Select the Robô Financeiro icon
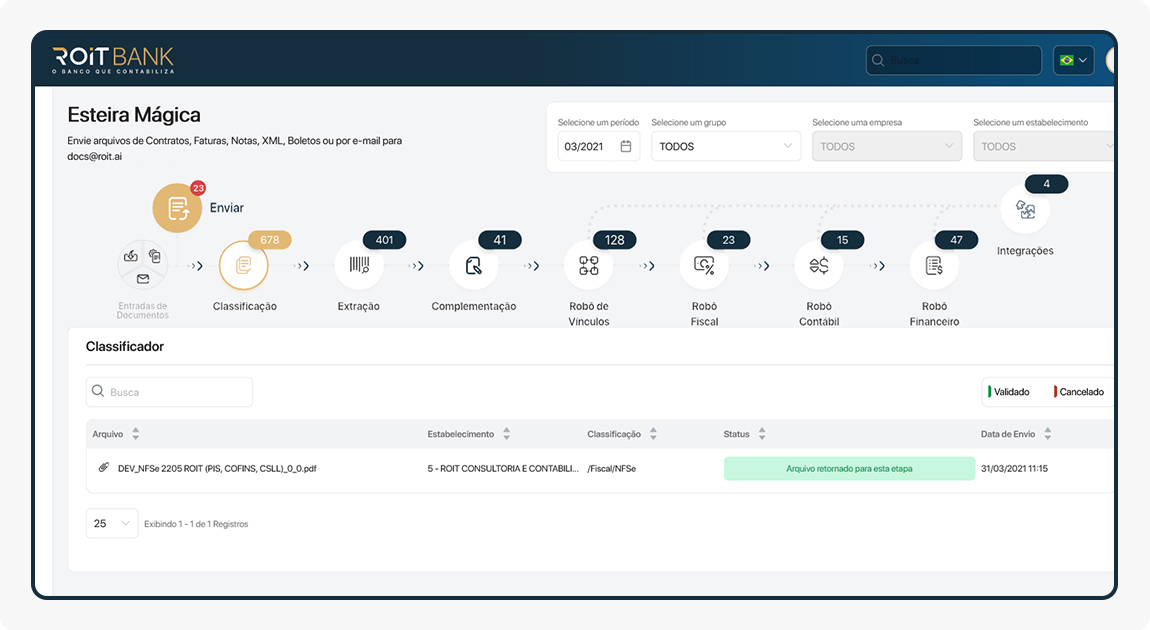This screenshot has height=630, width=1150. 934,265
